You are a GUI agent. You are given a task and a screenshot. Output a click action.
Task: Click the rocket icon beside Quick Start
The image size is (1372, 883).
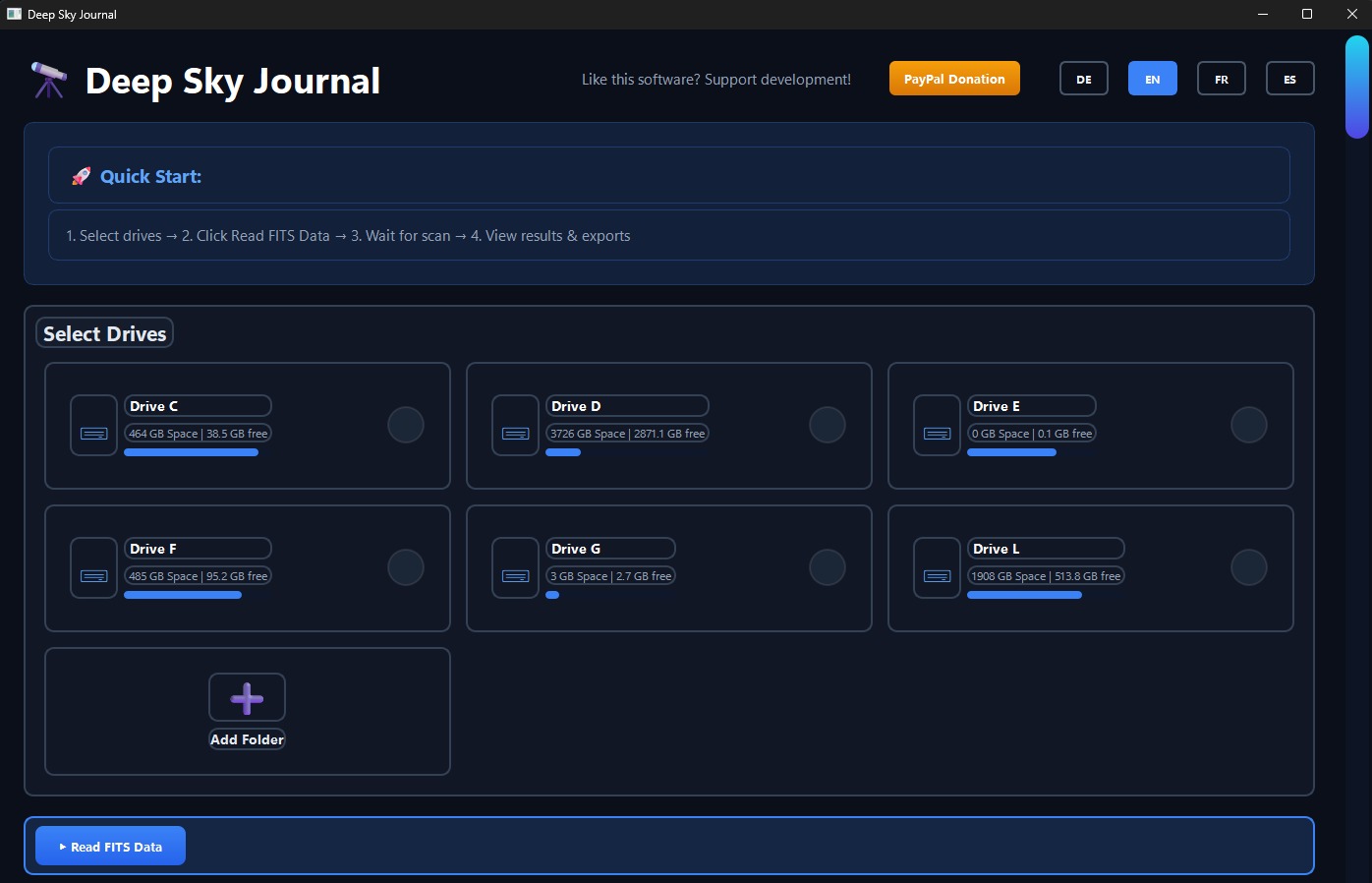pyautogui.click(x=81, y=176)
